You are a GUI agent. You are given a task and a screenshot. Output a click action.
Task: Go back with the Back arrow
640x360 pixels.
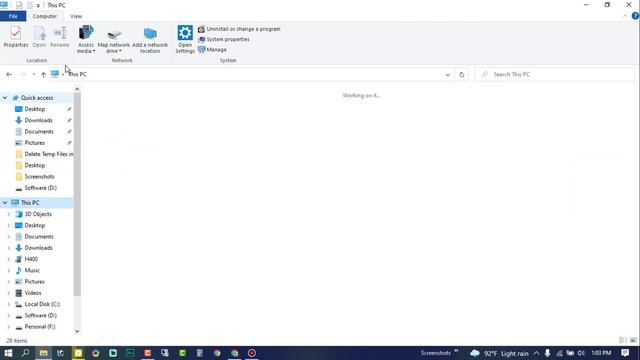click(9, 74)
